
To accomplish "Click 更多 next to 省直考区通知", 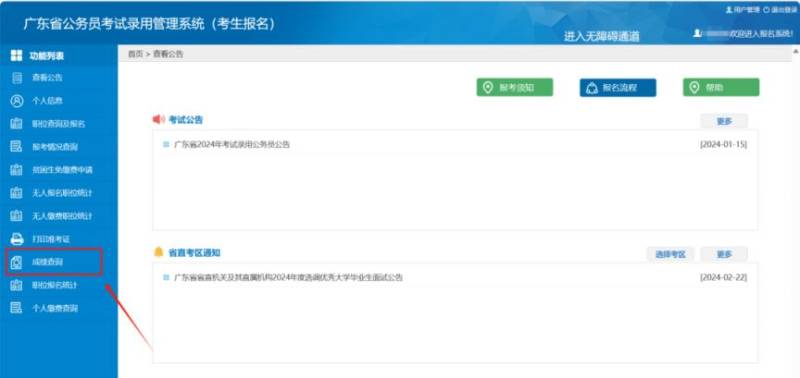I will 724,255.
